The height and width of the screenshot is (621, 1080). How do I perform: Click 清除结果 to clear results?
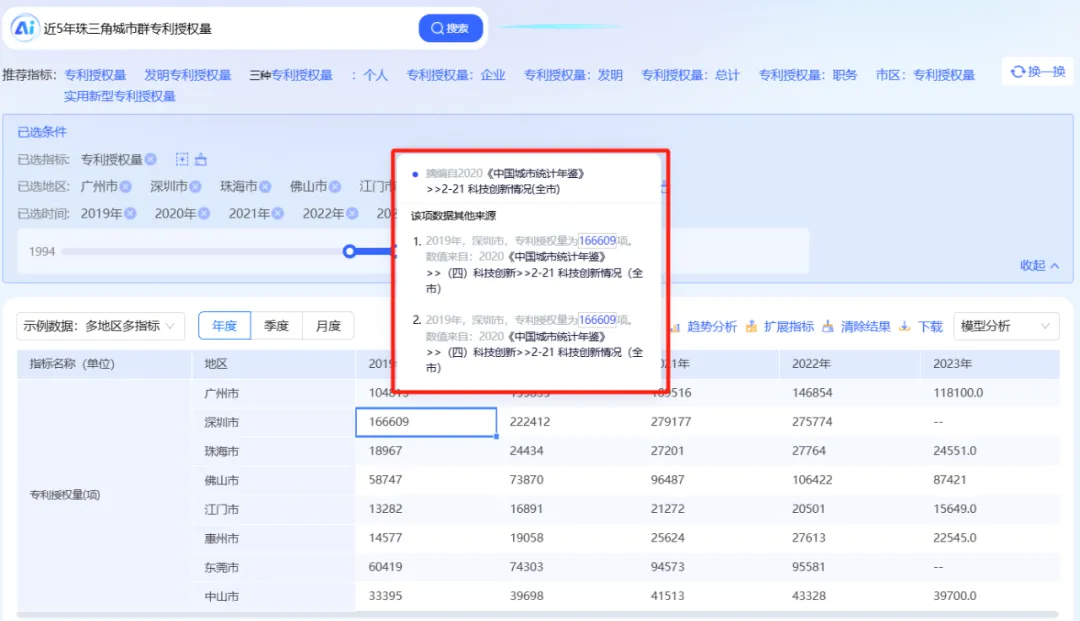coord(857,326)
